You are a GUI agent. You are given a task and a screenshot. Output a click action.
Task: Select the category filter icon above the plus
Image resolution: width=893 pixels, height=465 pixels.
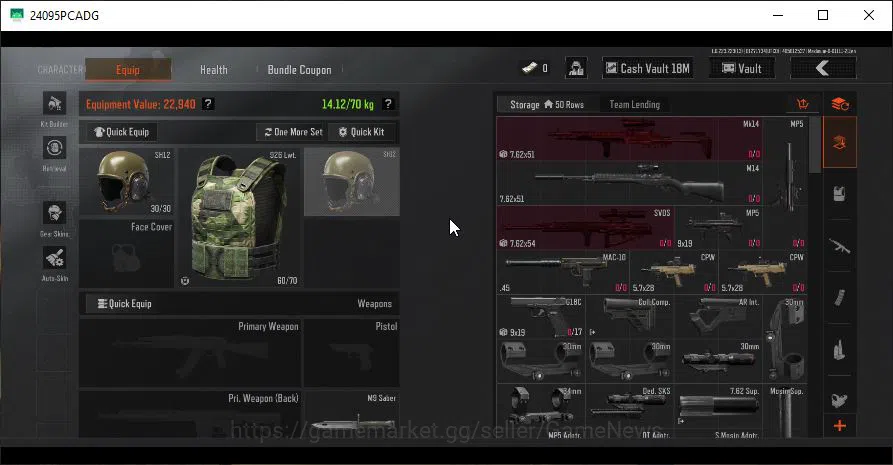pyautogui.click(x=839, y=399)
